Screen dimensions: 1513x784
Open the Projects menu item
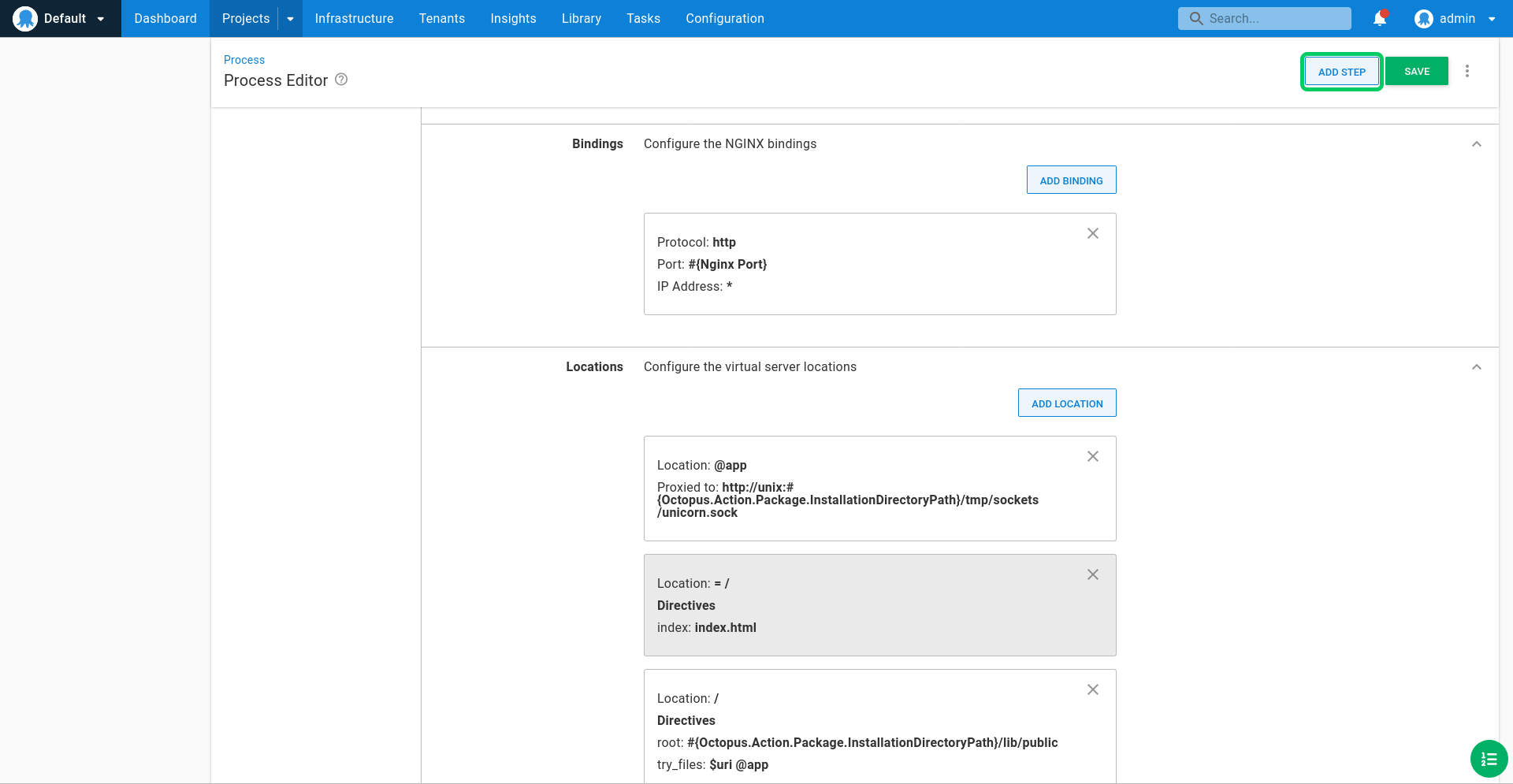(246, 18)
